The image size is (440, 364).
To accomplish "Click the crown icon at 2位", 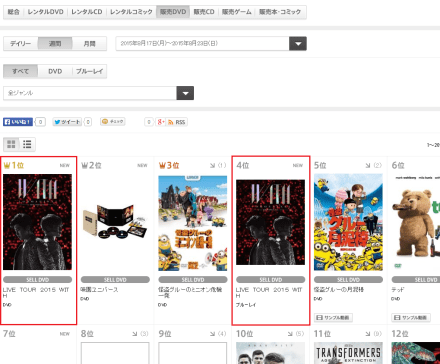I will pos(84,165).
